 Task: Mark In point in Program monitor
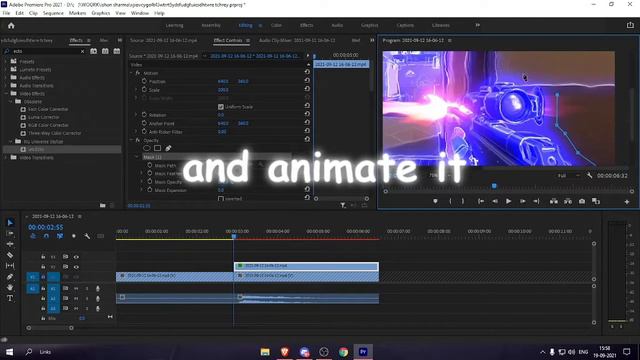tap(450, 201)
